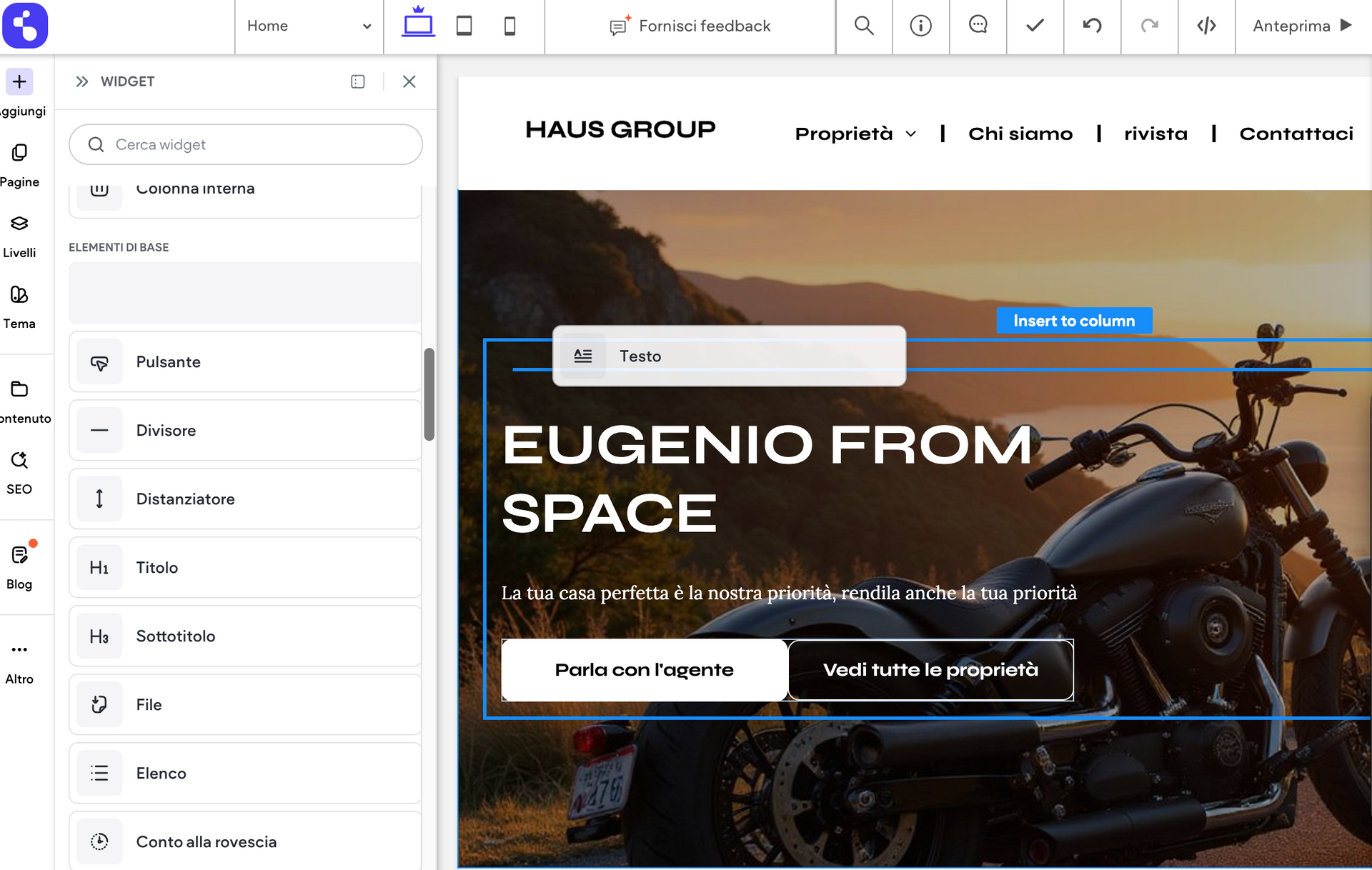Select the File widget
This screenshot has height=870, width=1372.
tap(245, 704)
